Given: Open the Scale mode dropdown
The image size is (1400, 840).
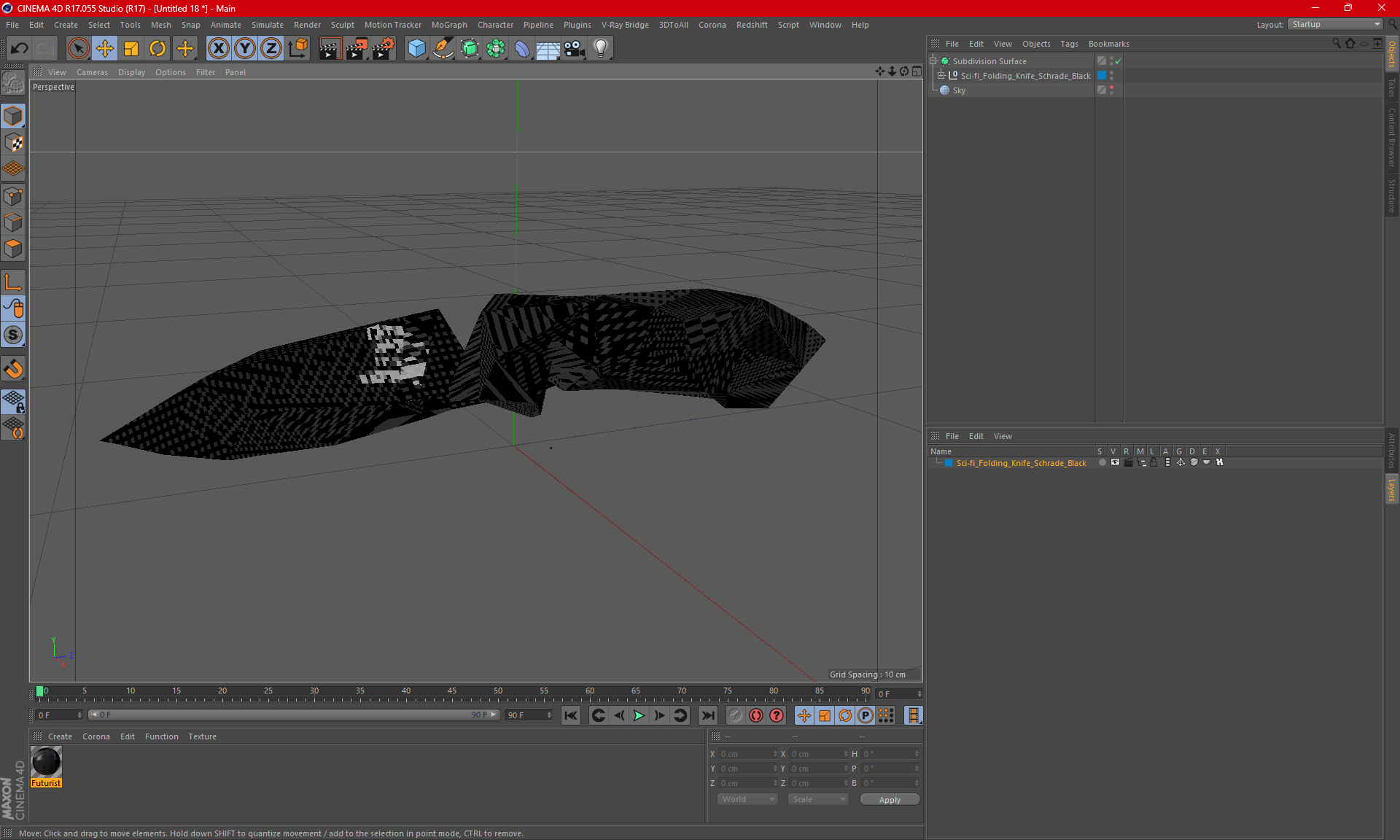Looking at the screenshot, I should [818, 799].
